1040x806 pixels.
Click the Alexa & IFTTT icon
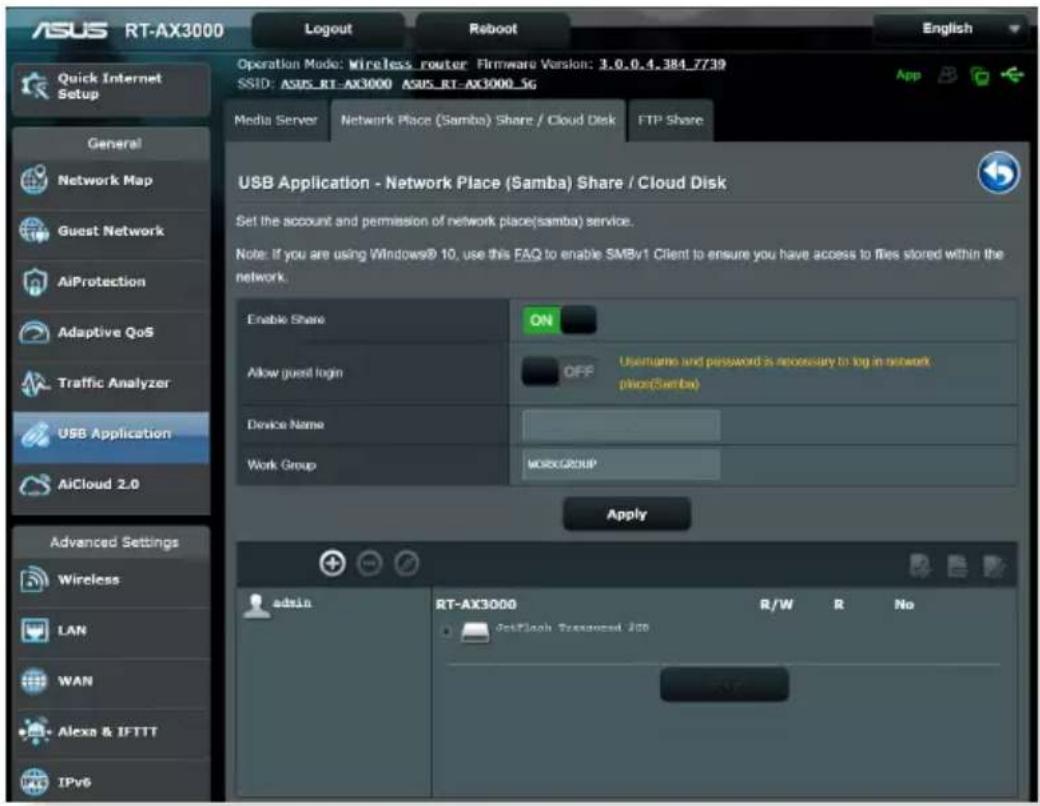(x=34, y=732)
